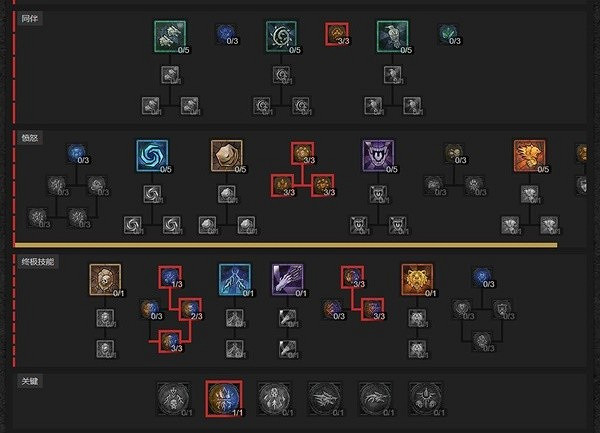Select the brown shield ultimate skill 0/1
600x433 pixels.
click(105, 280)
